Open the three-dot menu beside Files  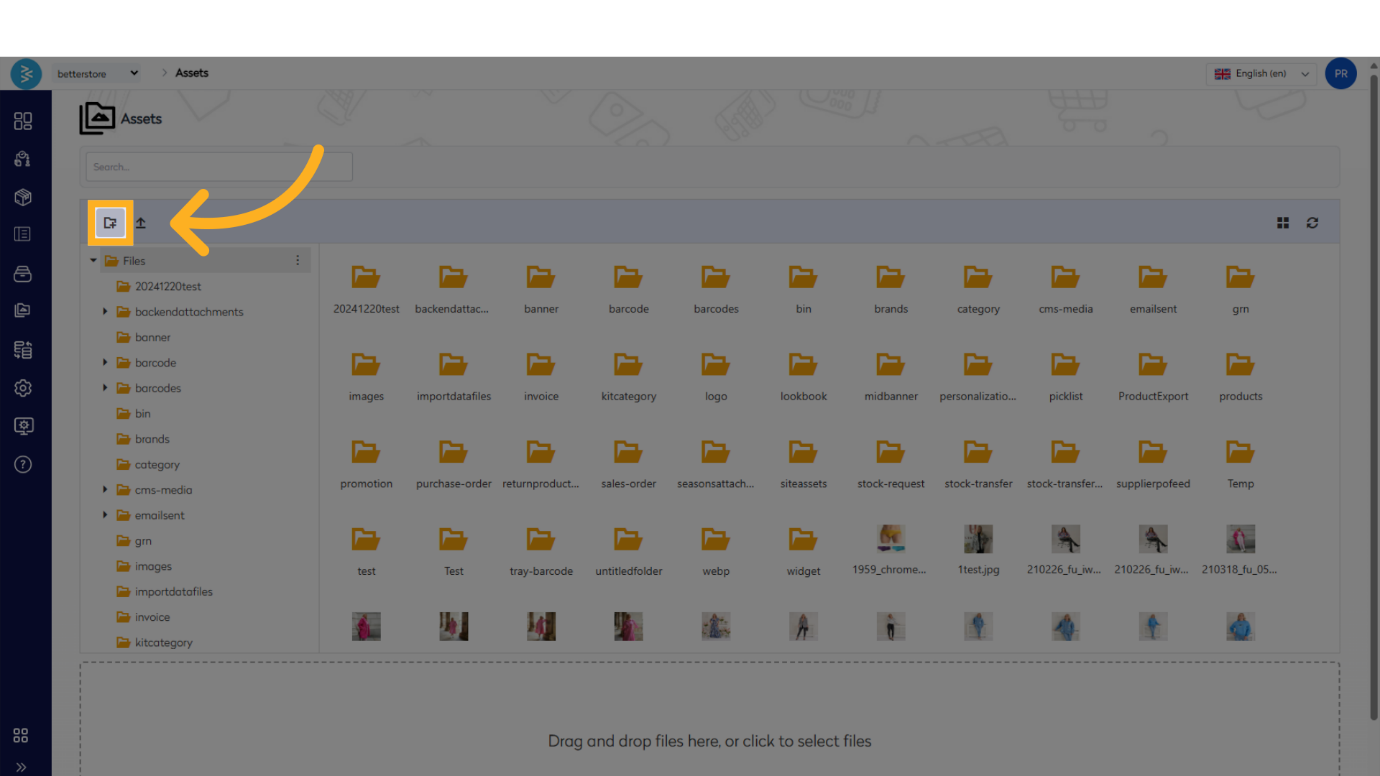297,261
